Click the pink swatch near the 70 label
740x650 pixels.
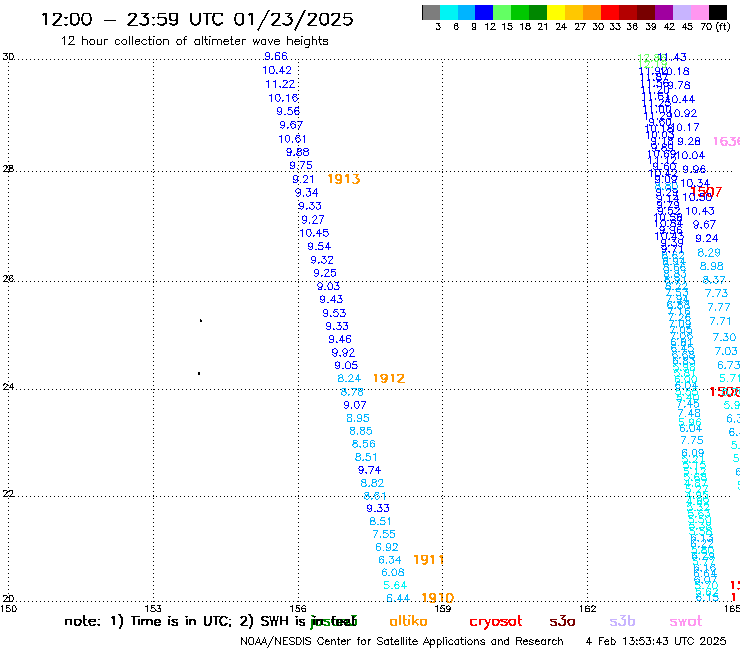[699, 12]
